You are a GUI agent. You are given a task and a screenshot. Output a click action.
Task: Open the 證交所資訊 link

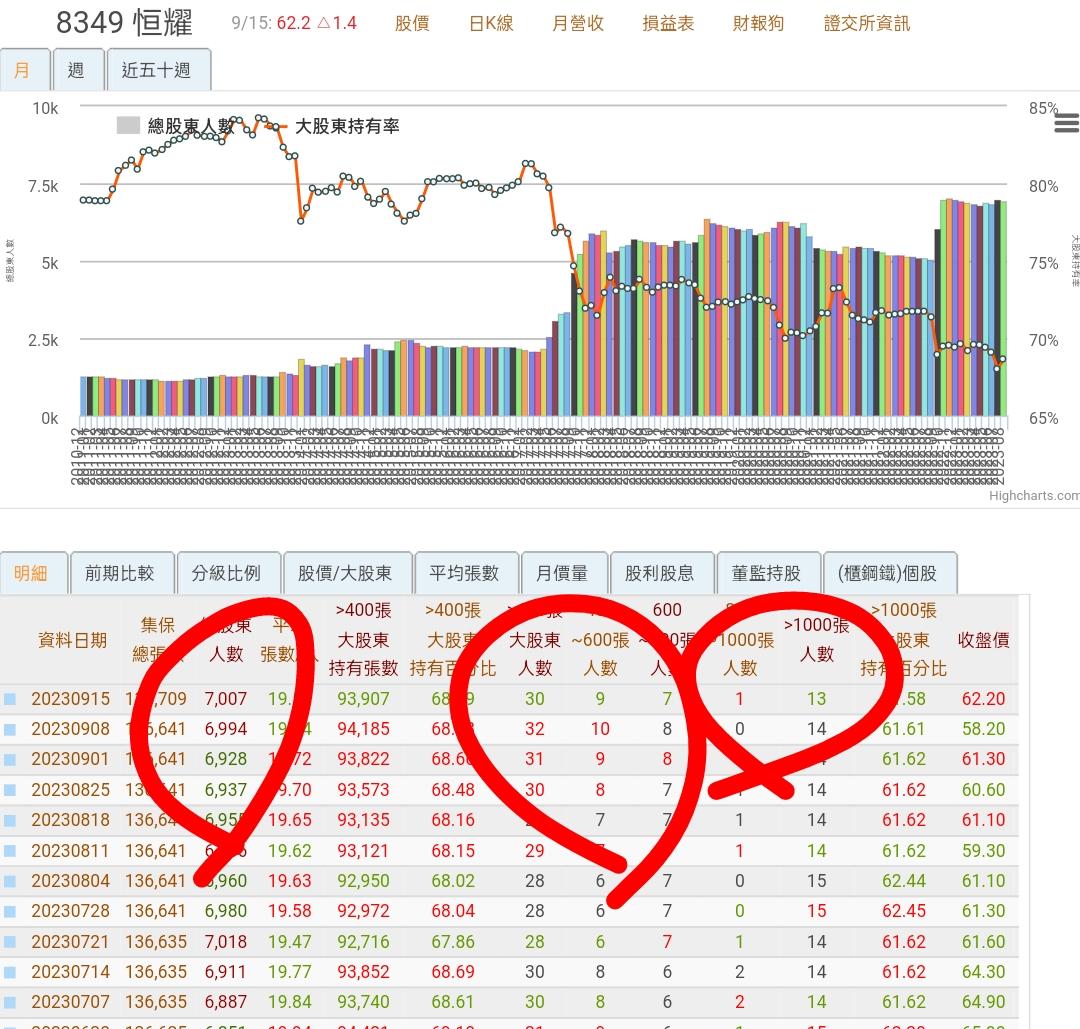[867, 23]
